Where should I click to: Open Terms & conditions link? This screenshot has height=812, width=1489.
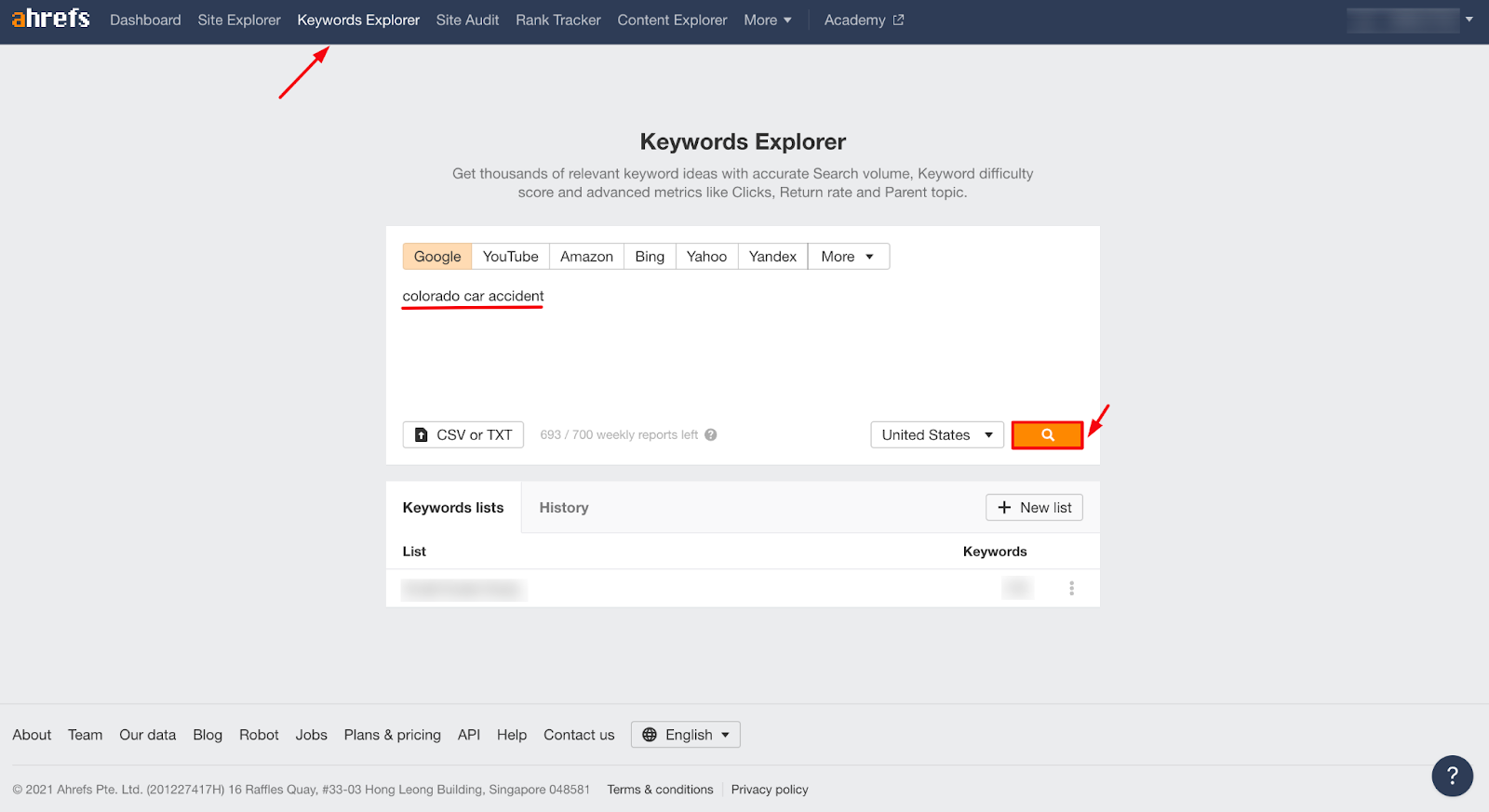660,790
